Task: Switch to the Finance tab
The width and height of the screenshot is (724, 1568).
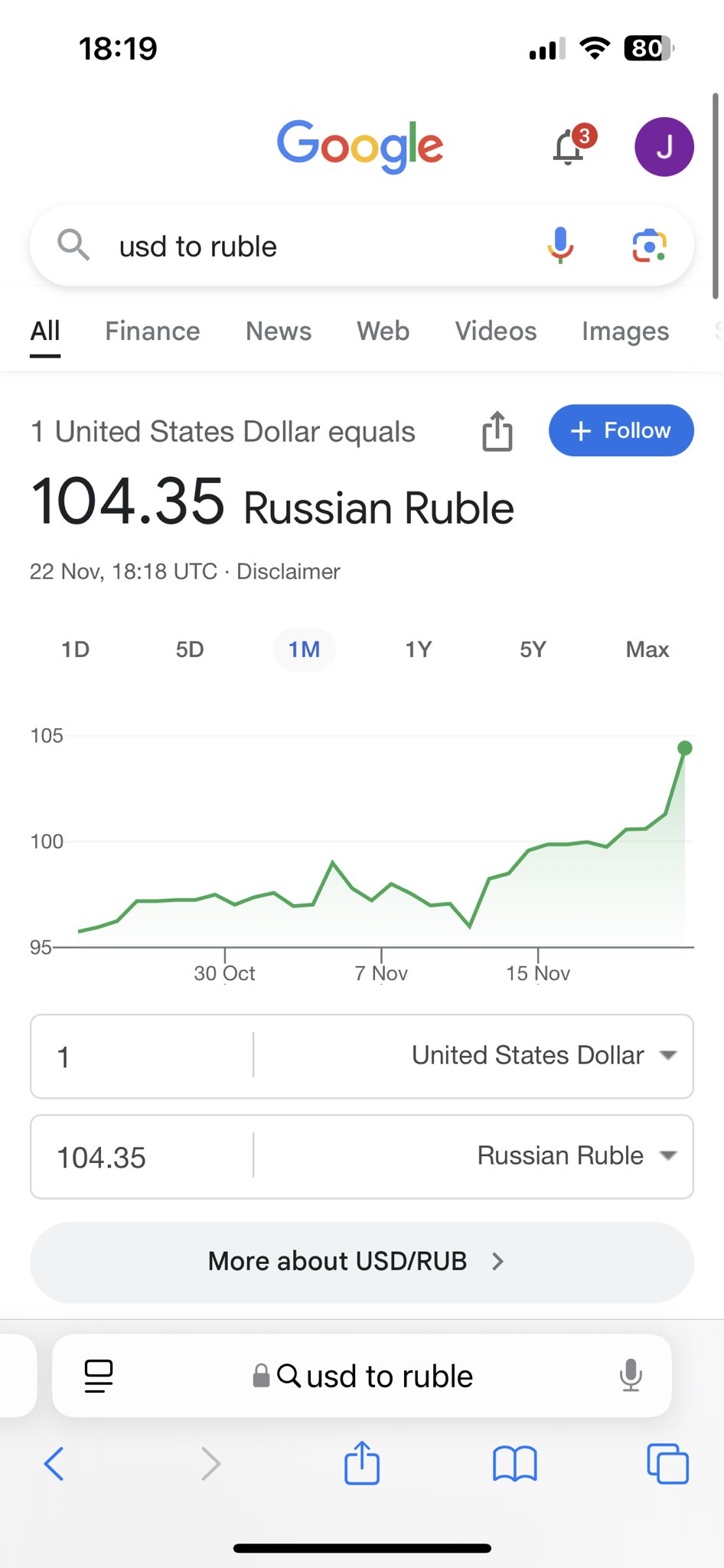Action: 152,331
